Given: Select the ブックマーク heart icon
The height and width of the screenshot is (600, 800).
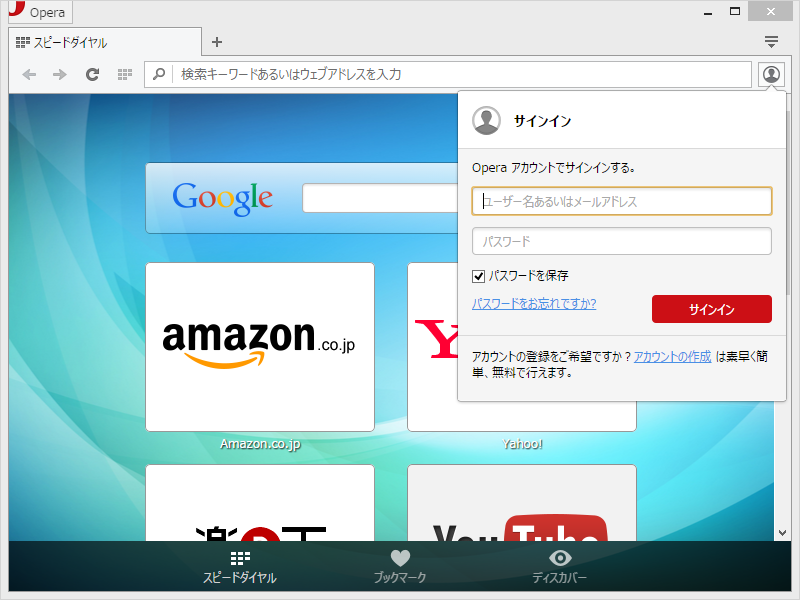Looking at the screenshot, I should coord(400,558).
